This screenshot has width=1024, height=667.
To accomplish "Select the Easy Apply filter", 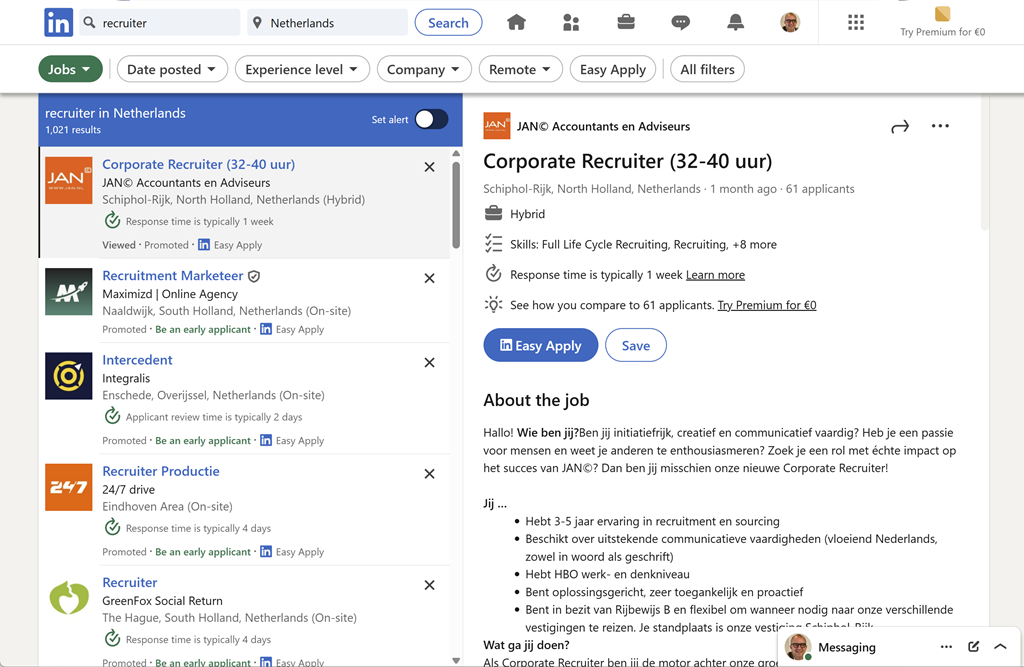I will (613, 69).
